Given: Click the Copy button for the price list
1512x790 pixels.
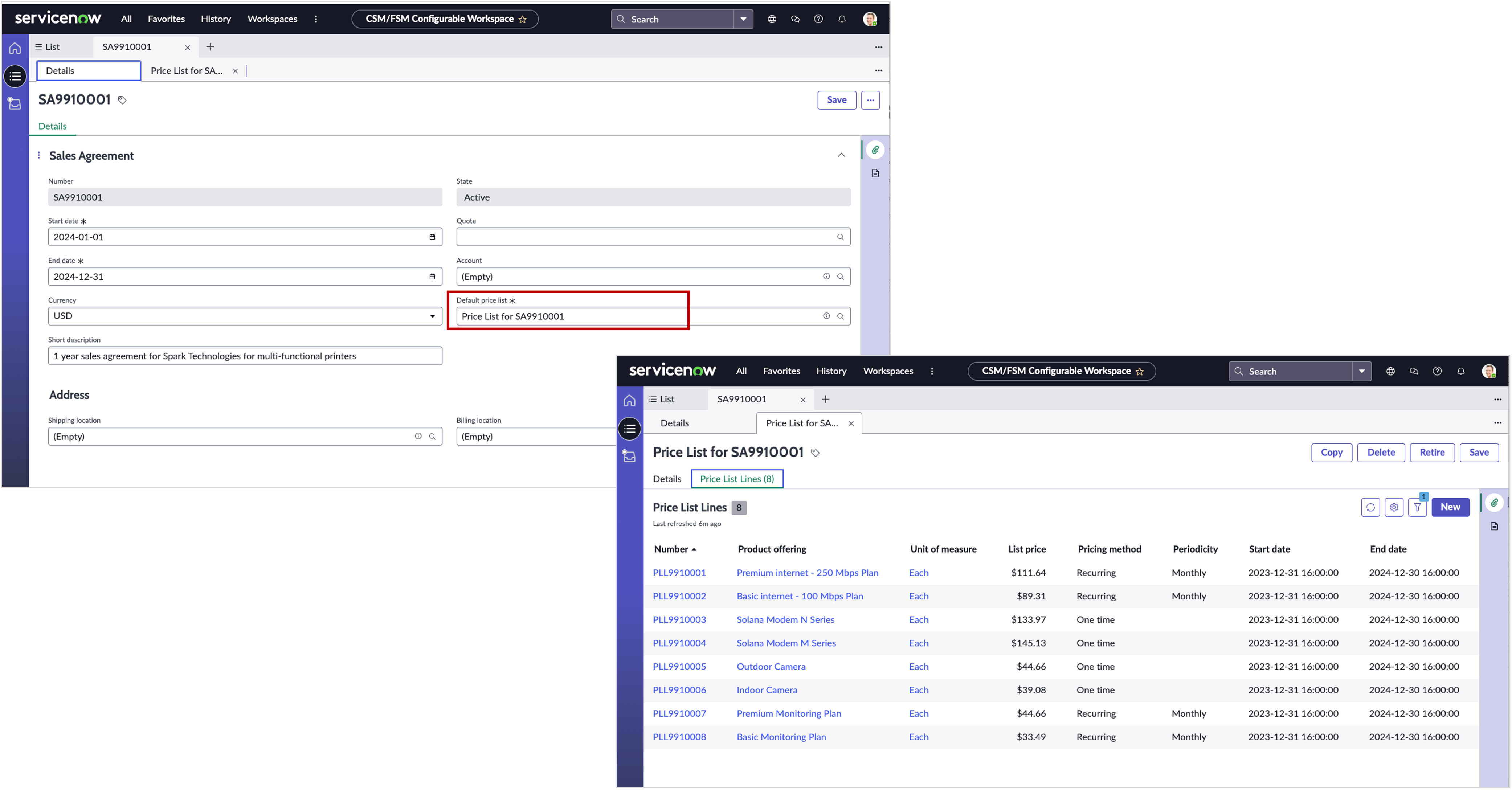Looking at the screenshot, I should click(x=1331, y=453).
